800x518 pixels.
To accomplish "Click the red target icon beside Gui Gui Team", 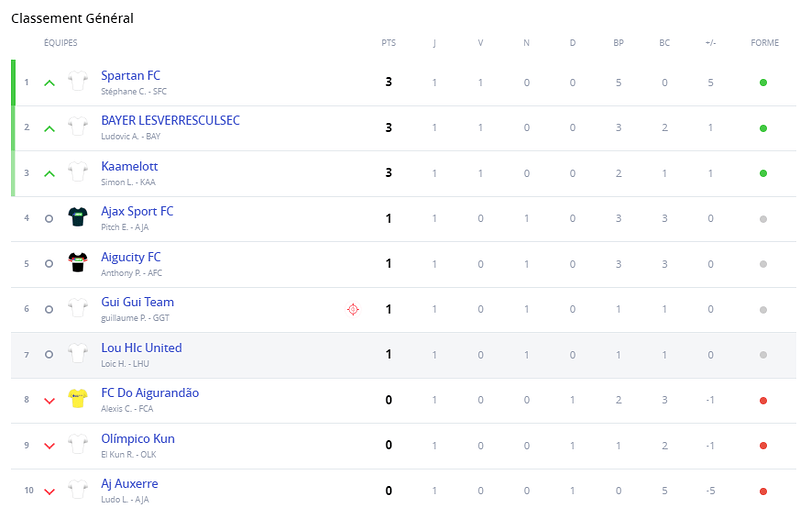I will pyautogui.click(x=353, y=309).
